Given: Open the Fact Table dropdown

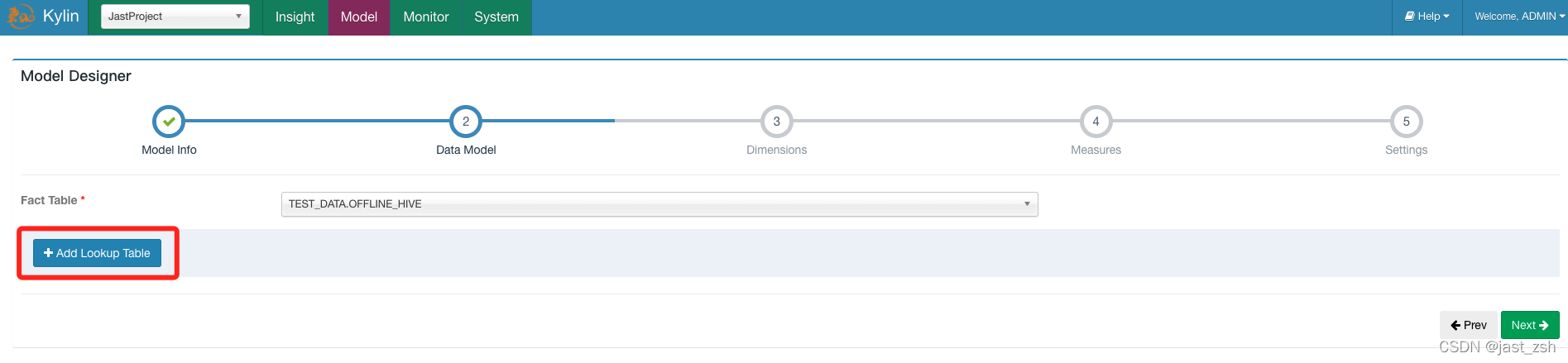Looking at the screenshot, I should click(x=659, y=204).
